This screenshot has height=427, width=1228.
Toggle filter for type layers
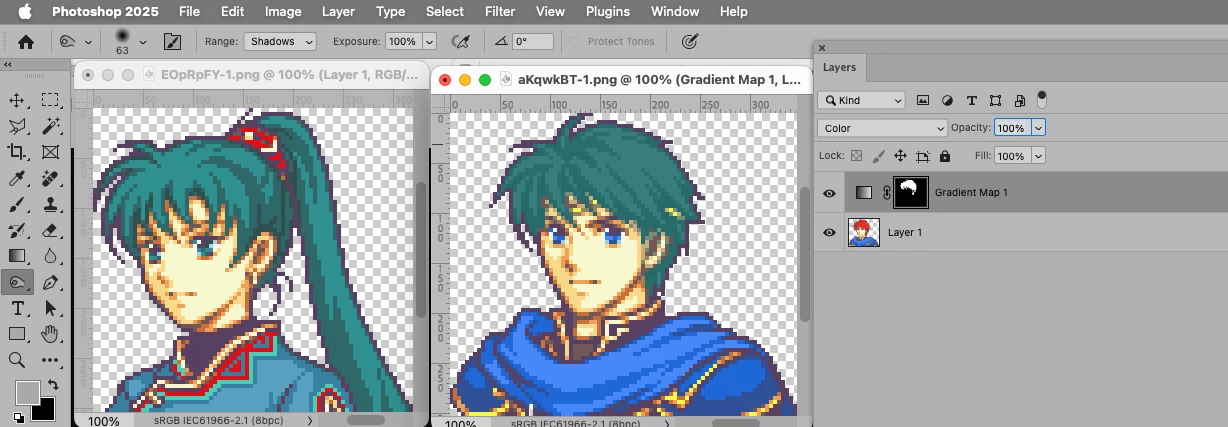[x=971, y=100]
